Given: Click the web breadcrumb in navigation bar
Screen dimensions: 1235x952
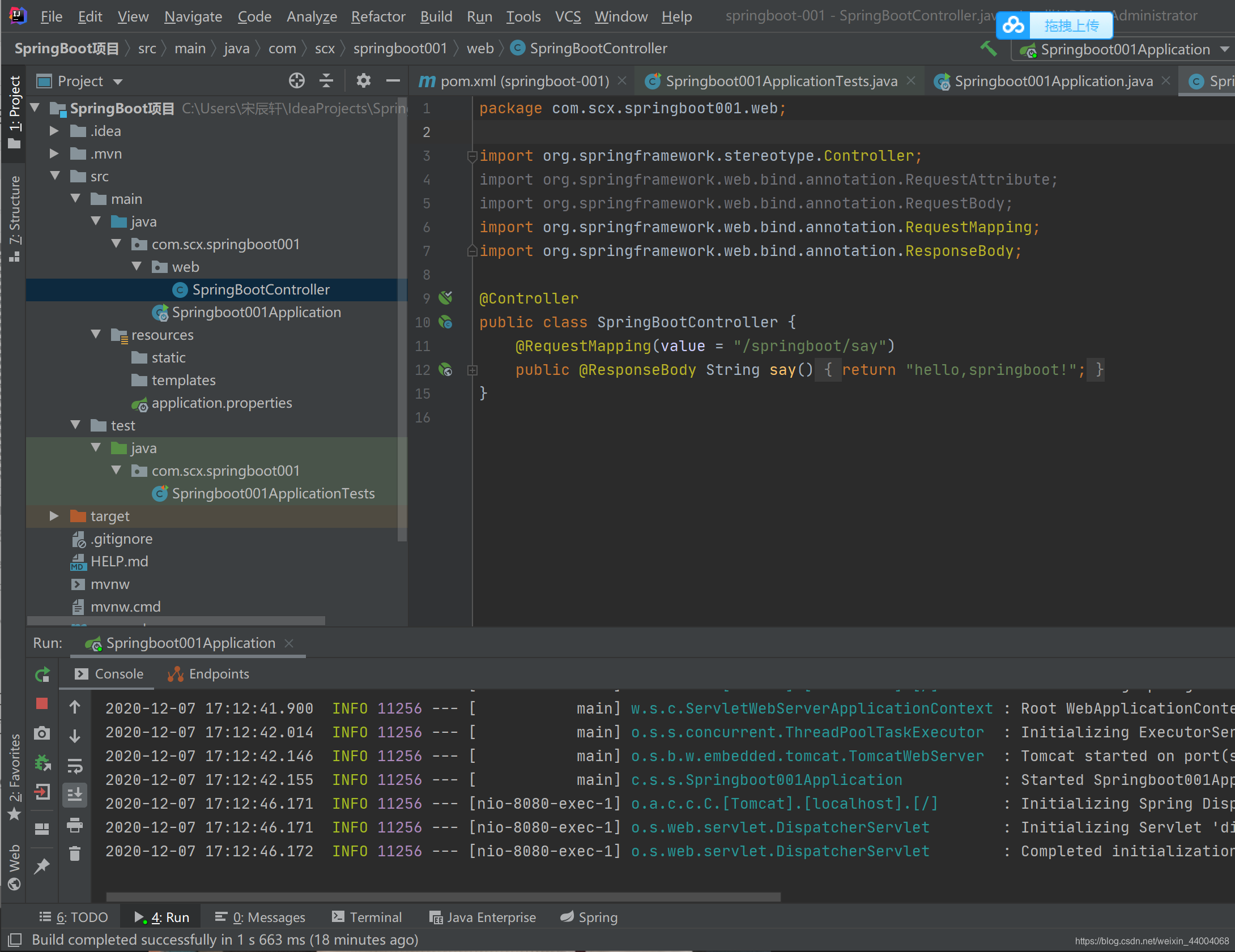Looking at the screenshot, I should 480,49.
